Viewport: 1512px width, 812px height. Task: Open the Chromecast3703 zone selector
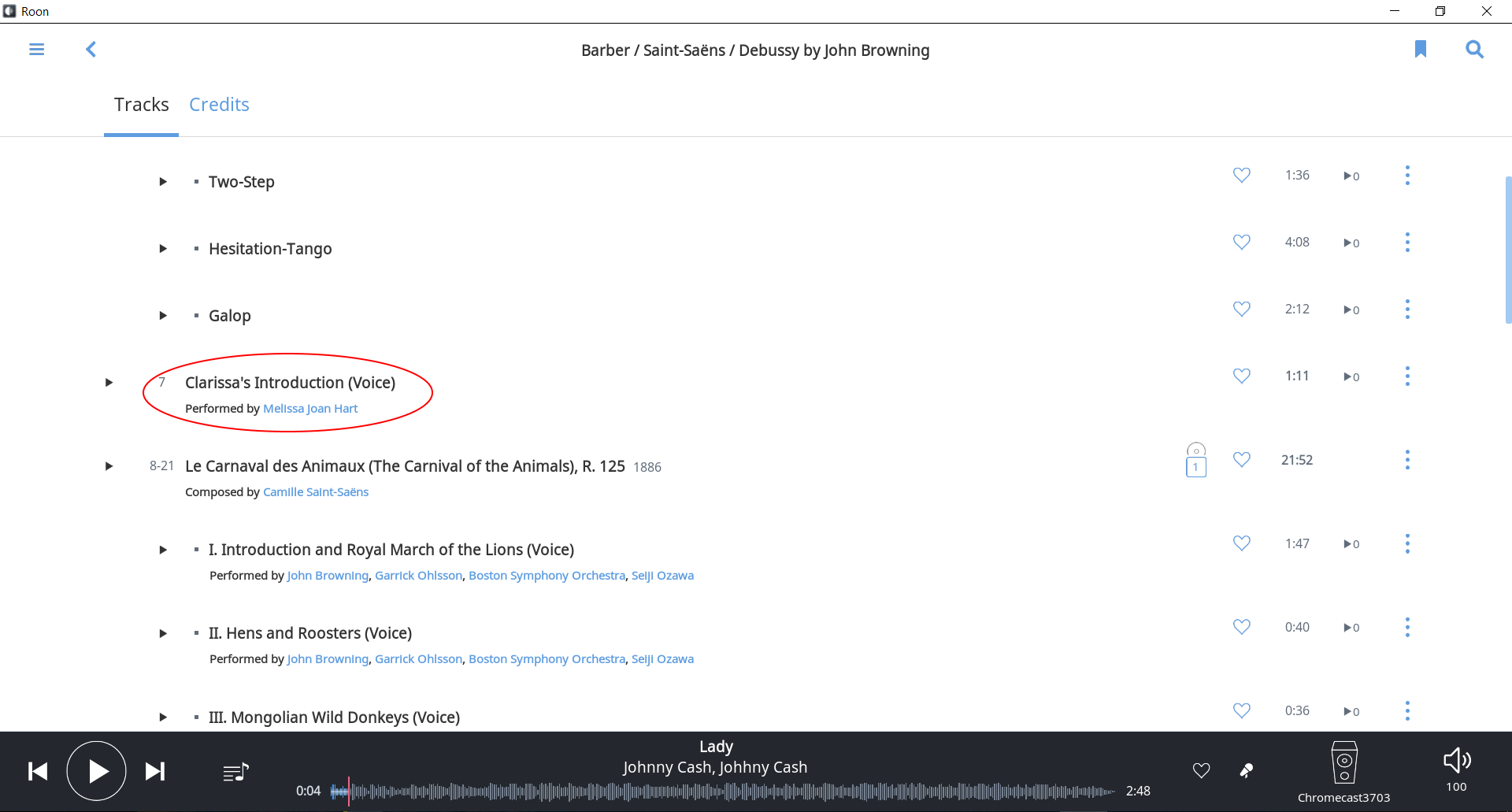click(x=1343, y=772)
